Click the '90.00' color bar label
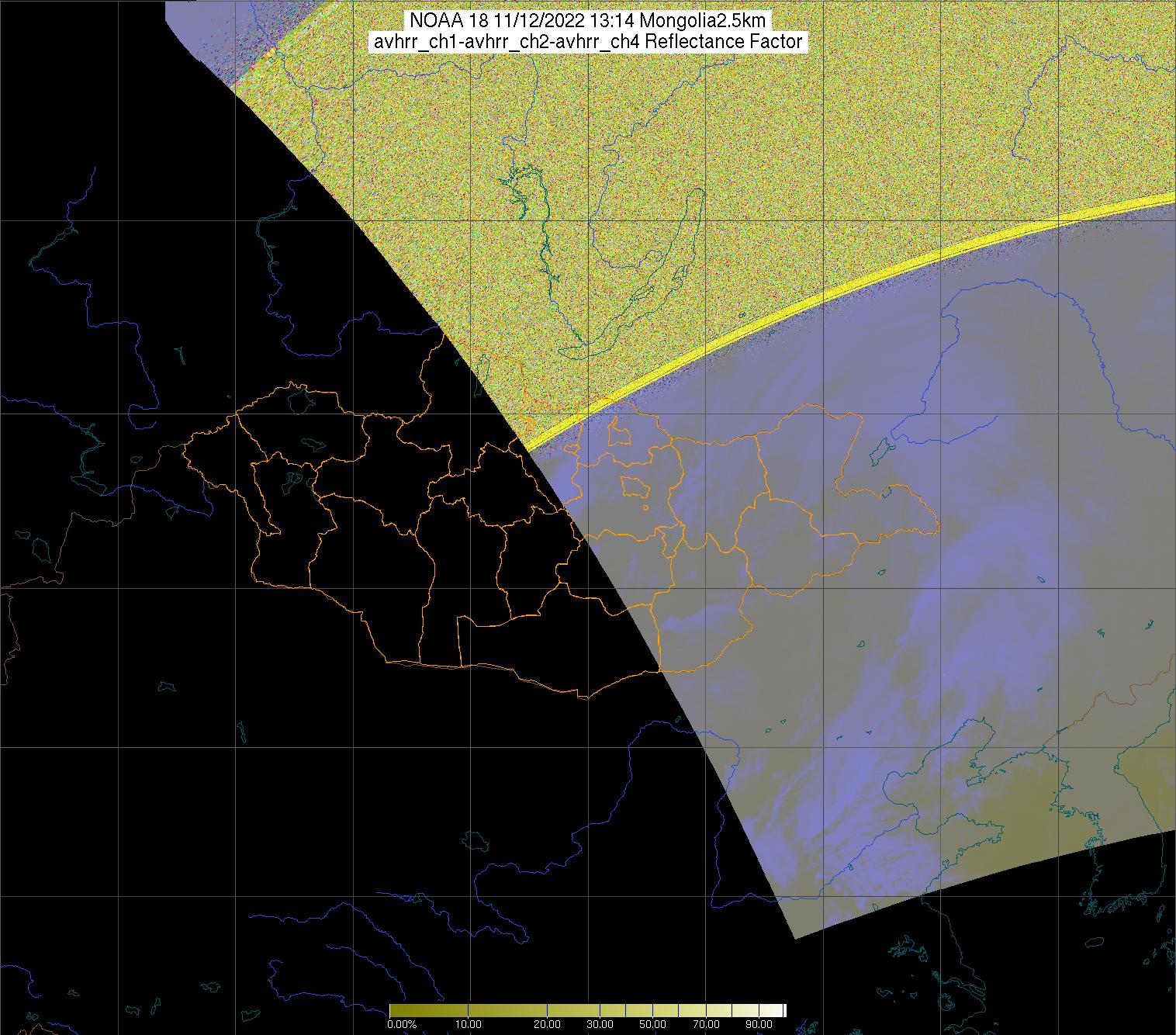The image size is (1176, 1035). click(759, 1024)
